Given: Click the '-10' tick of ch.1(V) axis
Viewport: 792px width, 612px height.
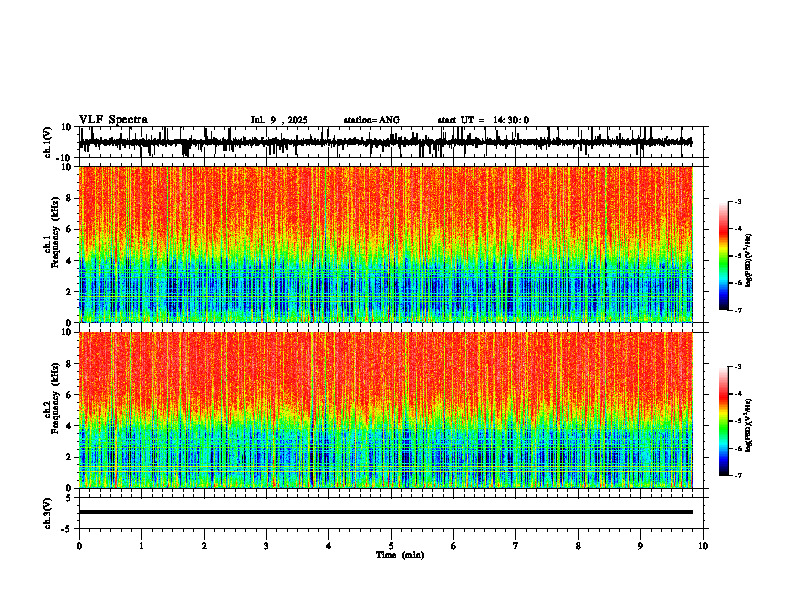Looking at the screenshot, I should tap(65, 158).
